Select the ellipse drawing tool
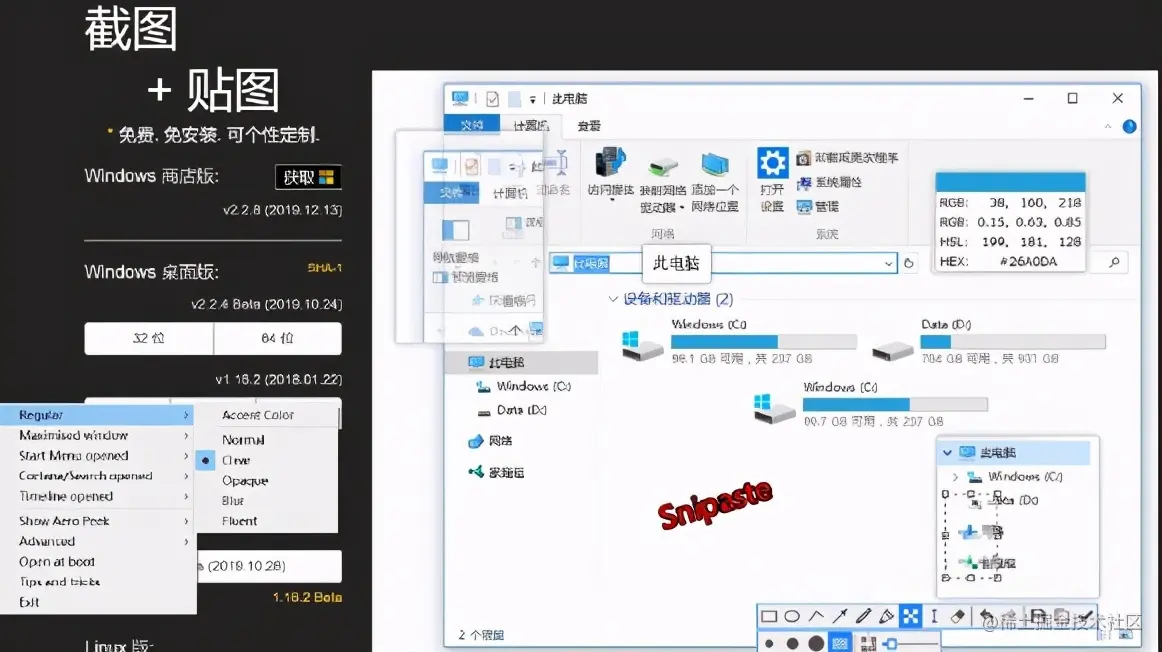The width and height of the screenshot is (1162, 652). pyautogui.click(x=791, y=615)
